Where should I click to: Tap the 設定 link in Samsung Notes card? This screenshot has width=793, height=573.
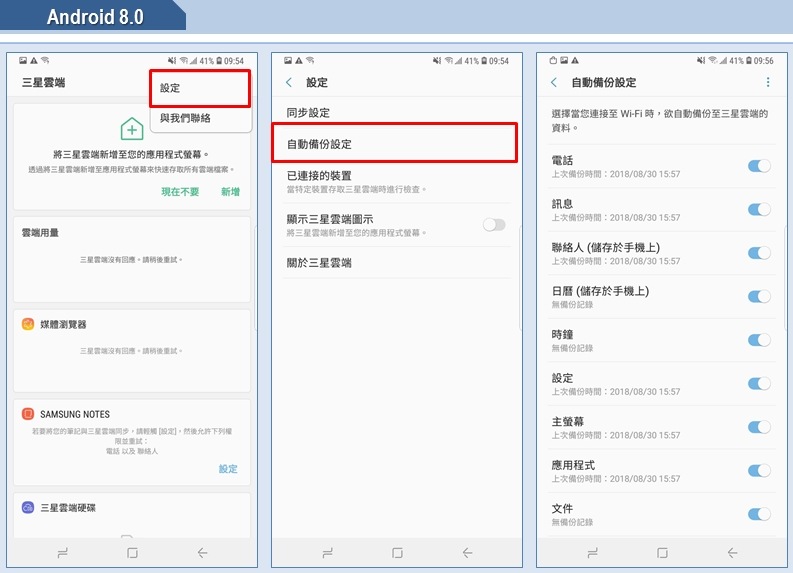pyautogui.click(x=228, y=469)
